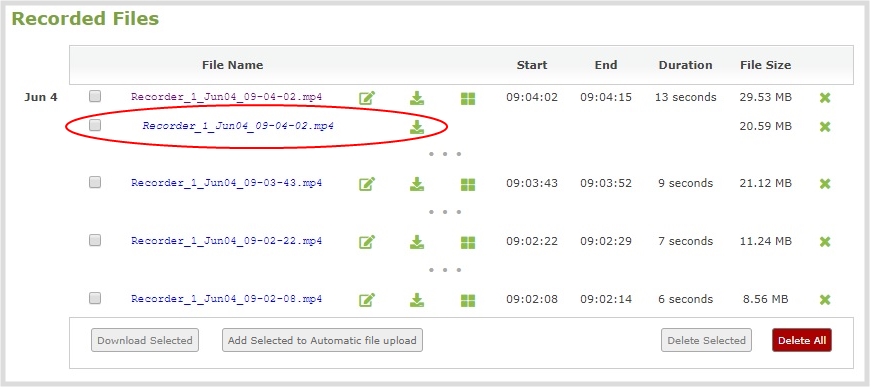
Task: Download the 29.53 MB recording file
Action: pyautogui.click(x=417, y=98)
